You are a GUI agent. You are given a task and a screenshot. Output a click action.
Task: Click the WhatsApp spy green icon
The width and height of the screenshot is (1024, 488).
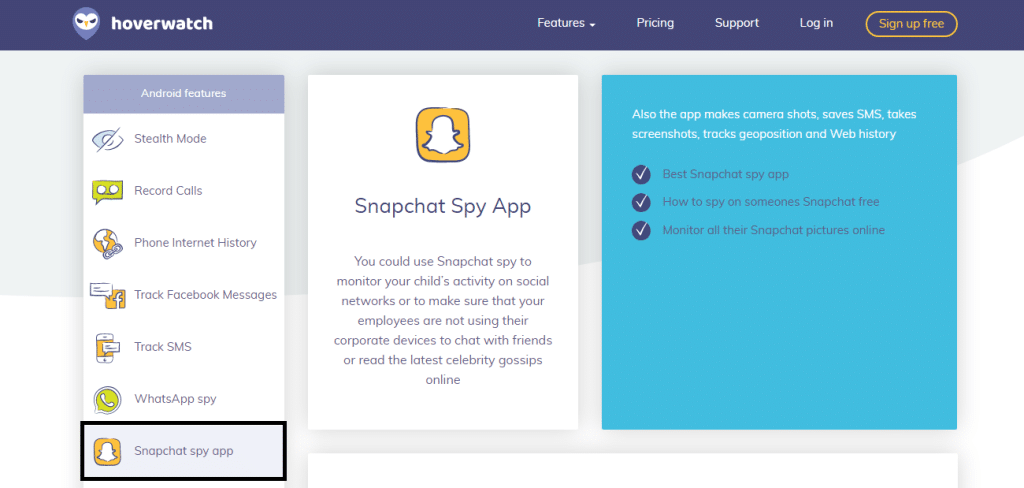108,399
